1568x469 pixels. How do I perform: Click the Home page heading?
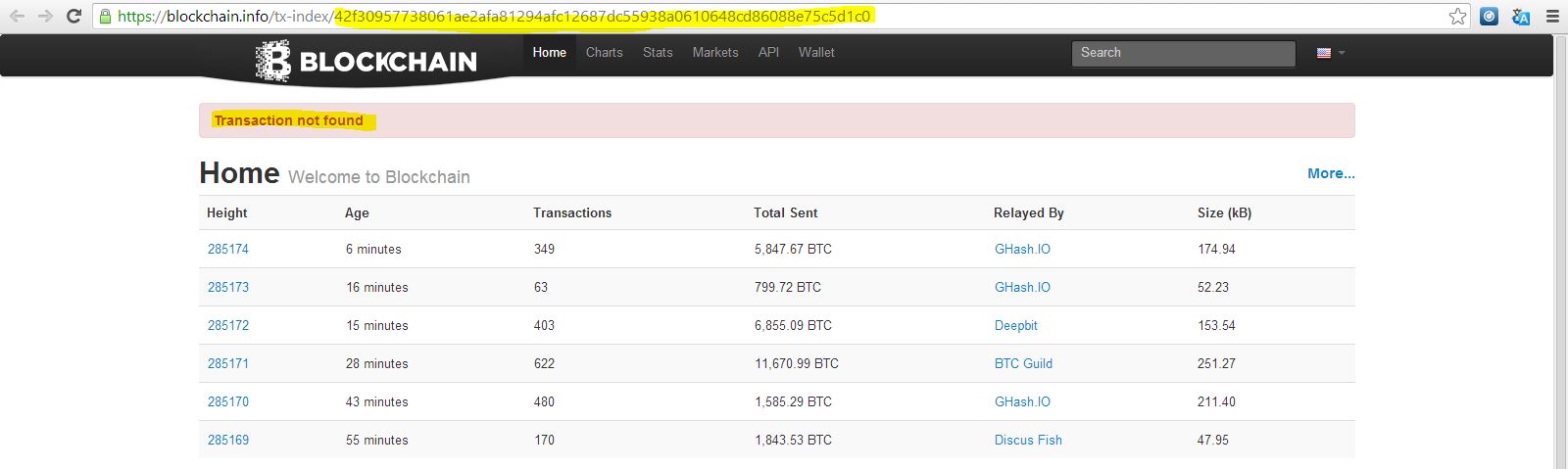click(239, 173)
